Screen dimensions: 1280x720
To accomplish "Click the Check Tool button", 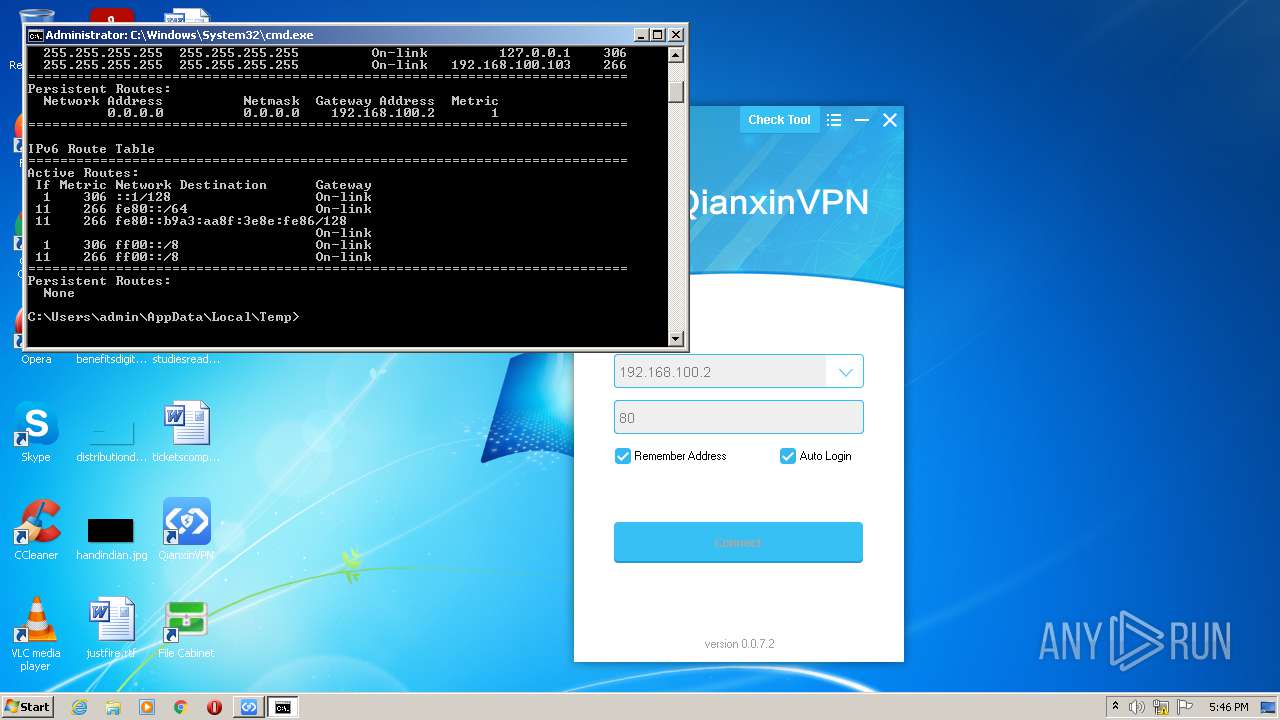I will [x=779, y=120].
